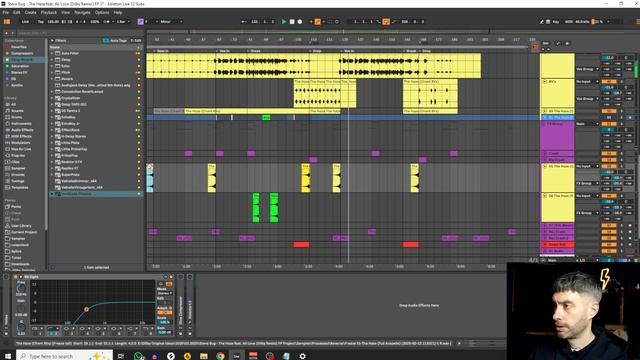Open the Plug-Ins library category

(18, 156)
